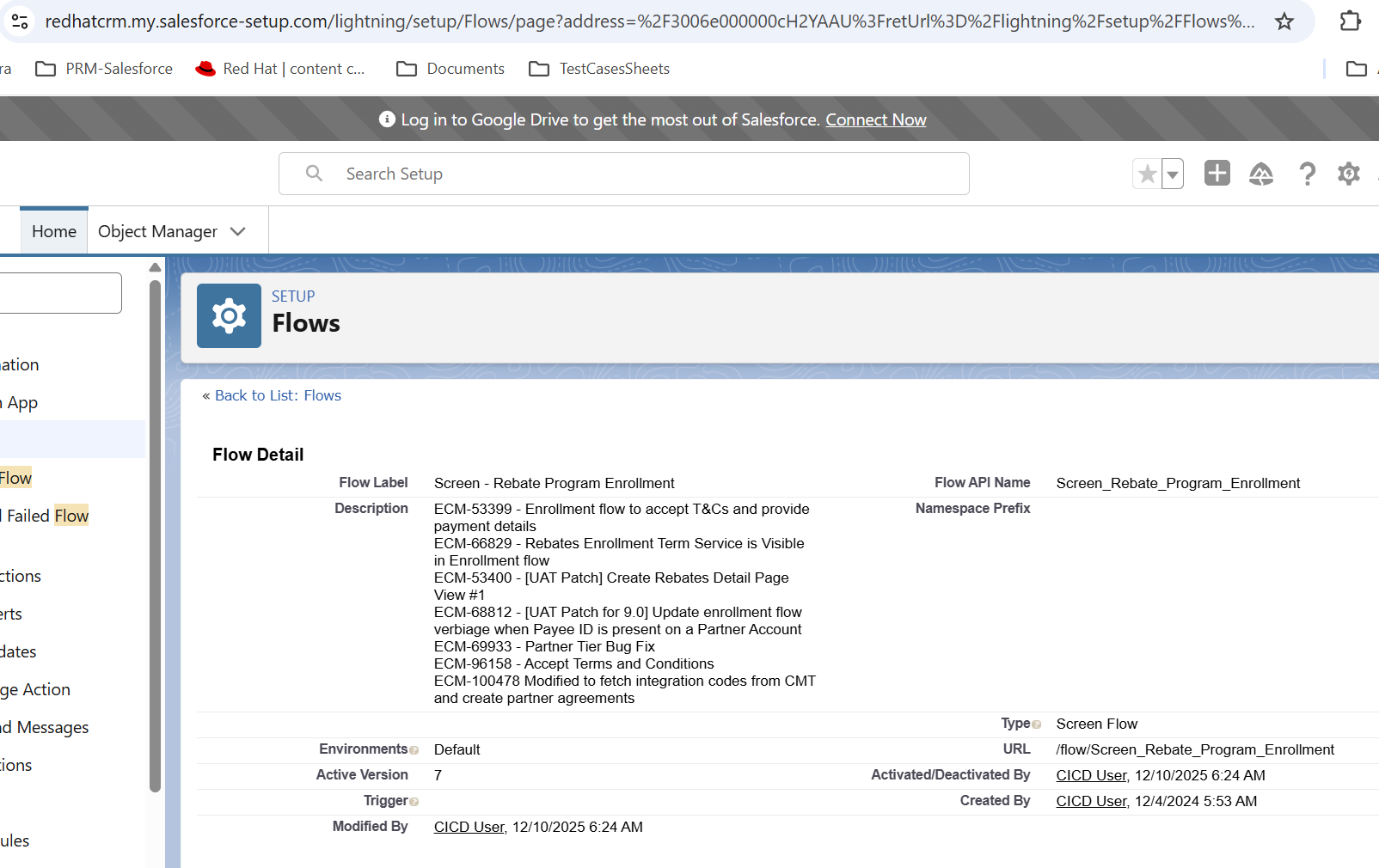The height and width of the screenshot is (868, 1379).
Task: Click the Trigger field help icon
Action: (414, 802)
